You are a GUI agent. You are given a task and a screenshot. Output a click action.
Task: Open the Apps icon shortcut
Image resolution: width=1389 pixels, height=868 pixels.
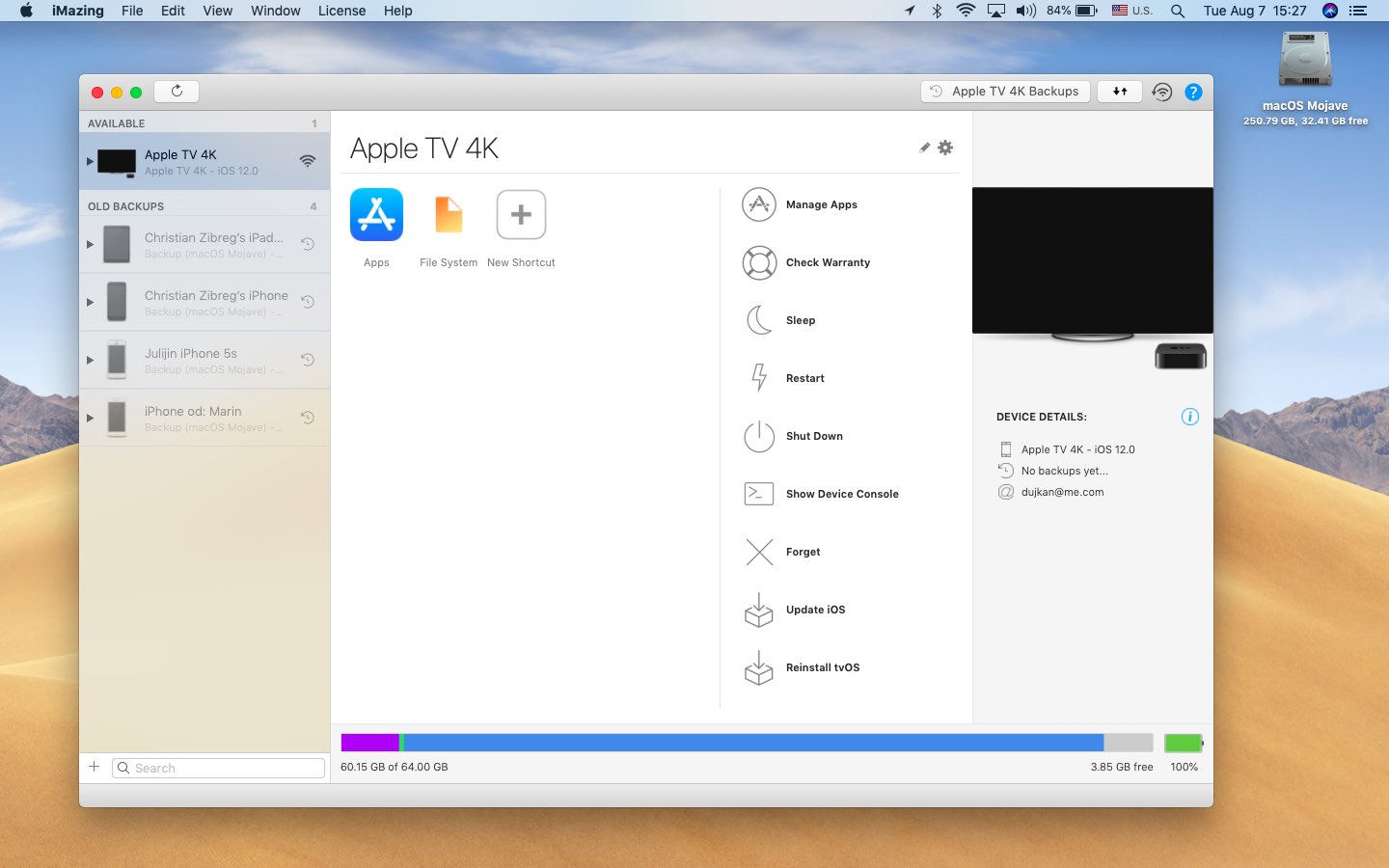coord(376,215)
